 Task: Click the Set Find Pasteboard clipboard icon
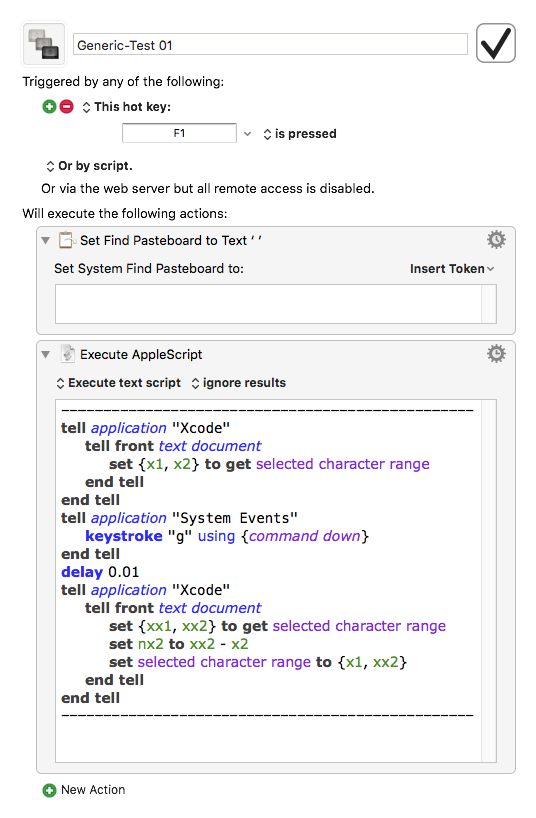(67, 240)
